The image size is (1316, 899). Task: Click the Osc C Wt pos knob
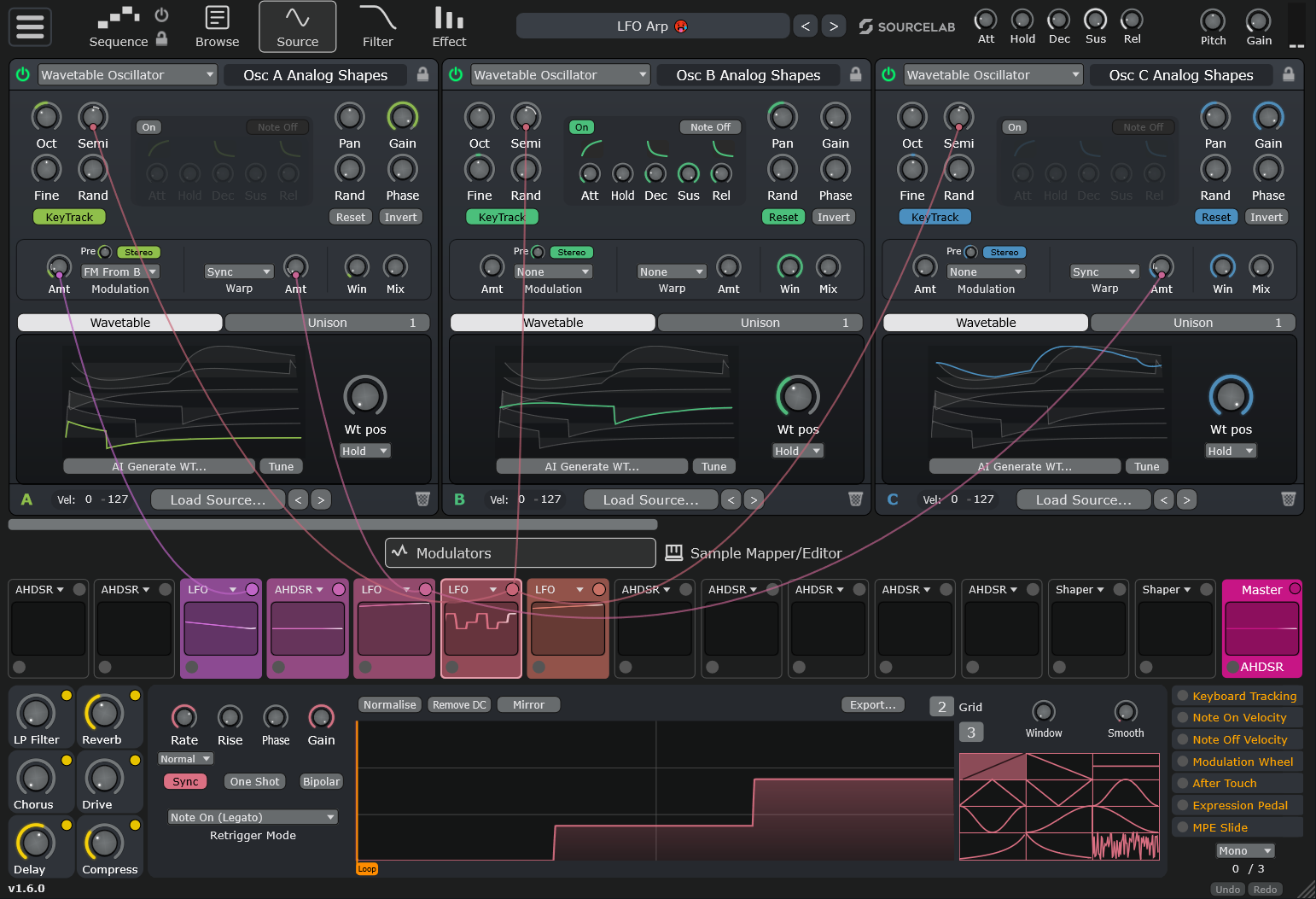pos(1231,396)
